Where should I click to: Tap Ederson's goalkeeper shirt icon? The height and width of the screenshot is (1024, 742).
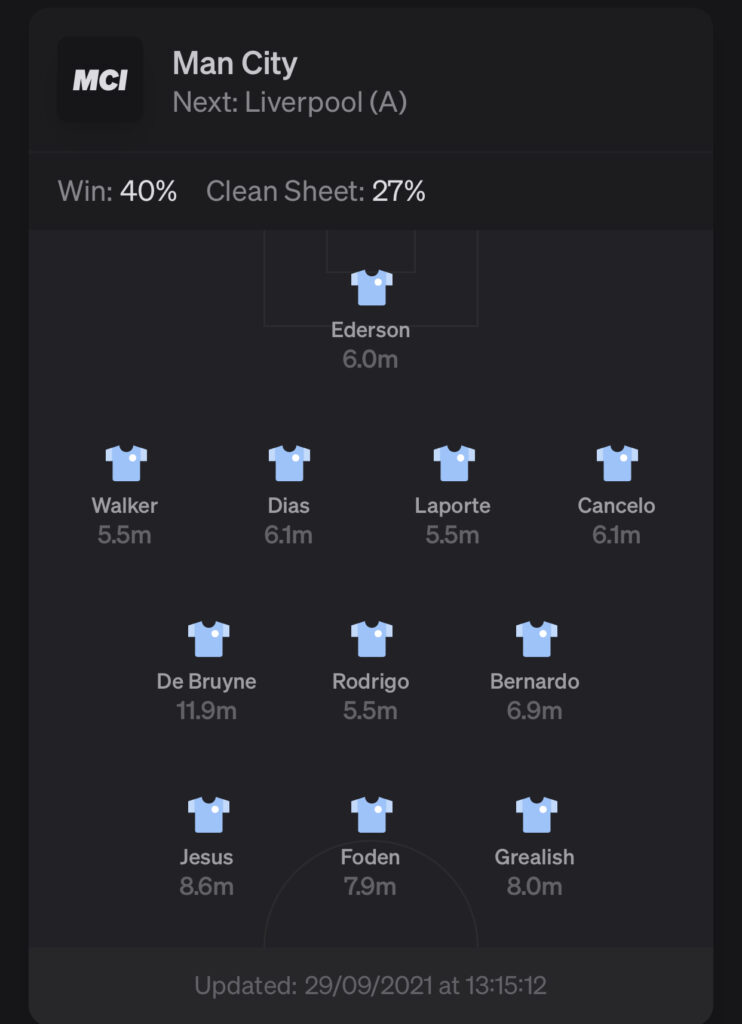tap(372, 287)
